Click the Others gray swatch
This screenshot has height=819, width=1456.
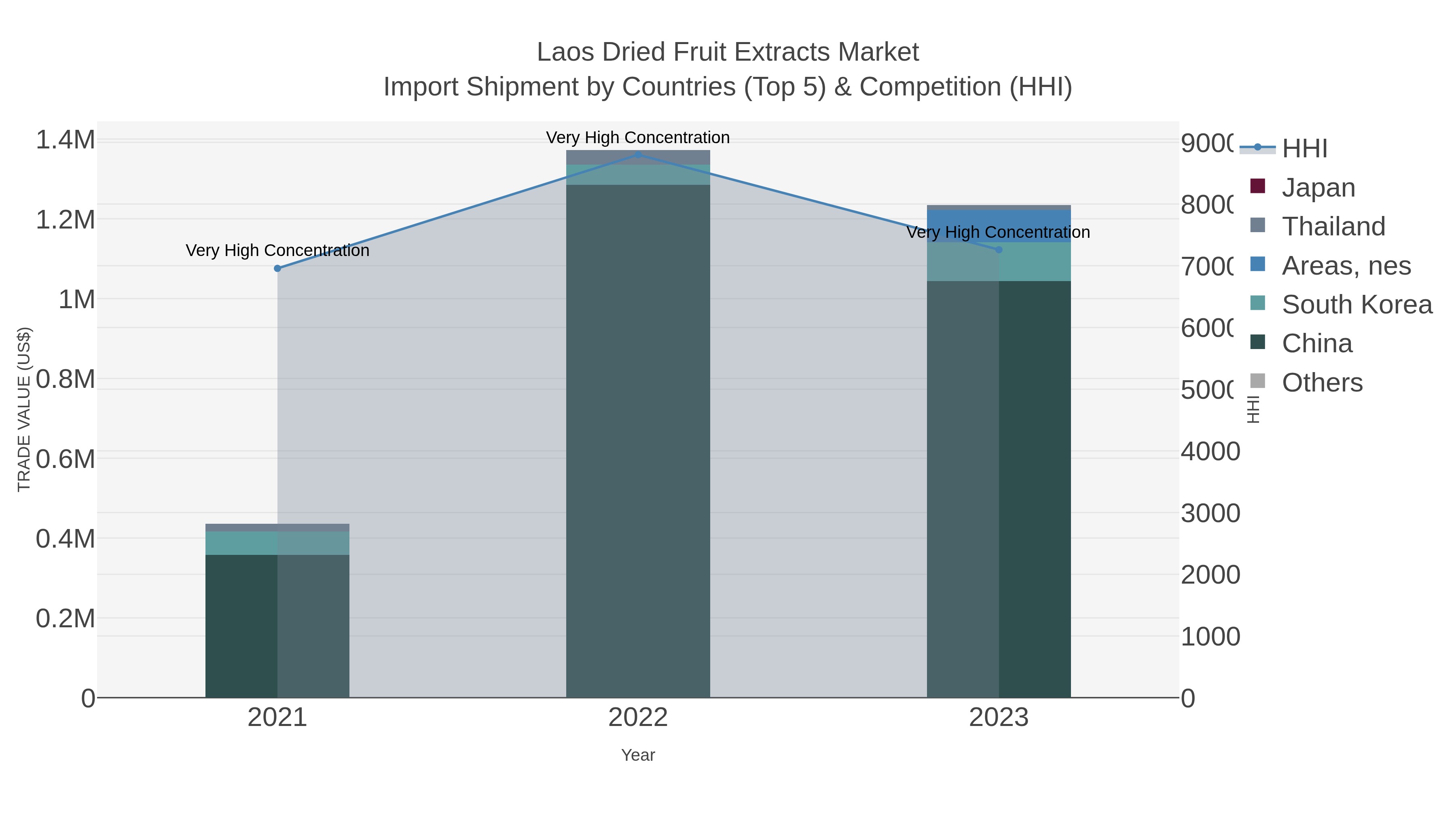point(1257,381)
